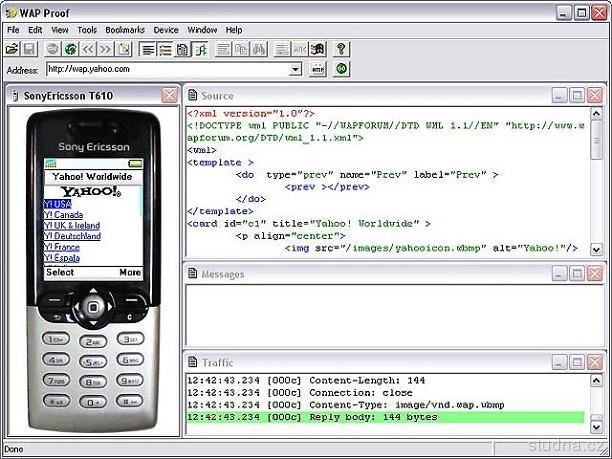Image resolution: width=612 pixels, height=459 pixels.
Task: Select the 'Content-Length: 144' traffic line
Action: coord(306,381)
